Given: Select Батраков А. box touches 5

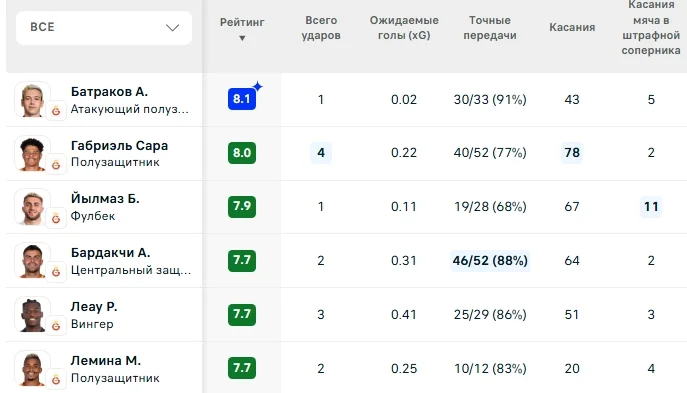Looking at the screenshot, I should coord(651,99).
